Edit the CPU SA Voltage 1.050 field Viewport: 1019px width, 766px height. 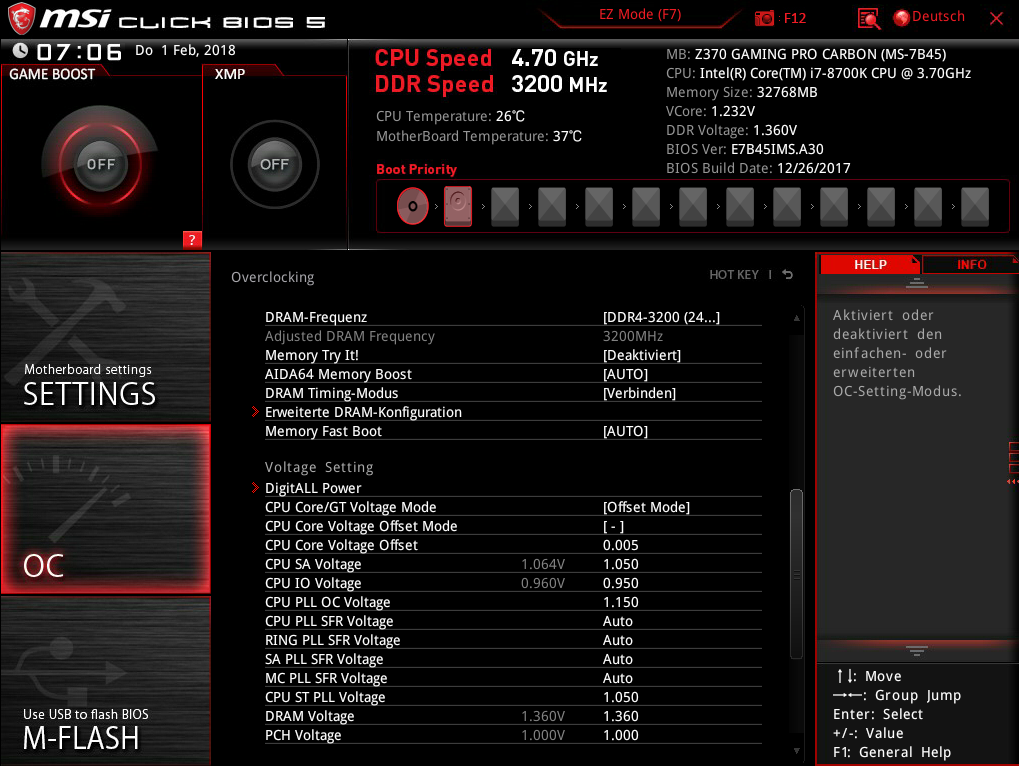(621, 564)
